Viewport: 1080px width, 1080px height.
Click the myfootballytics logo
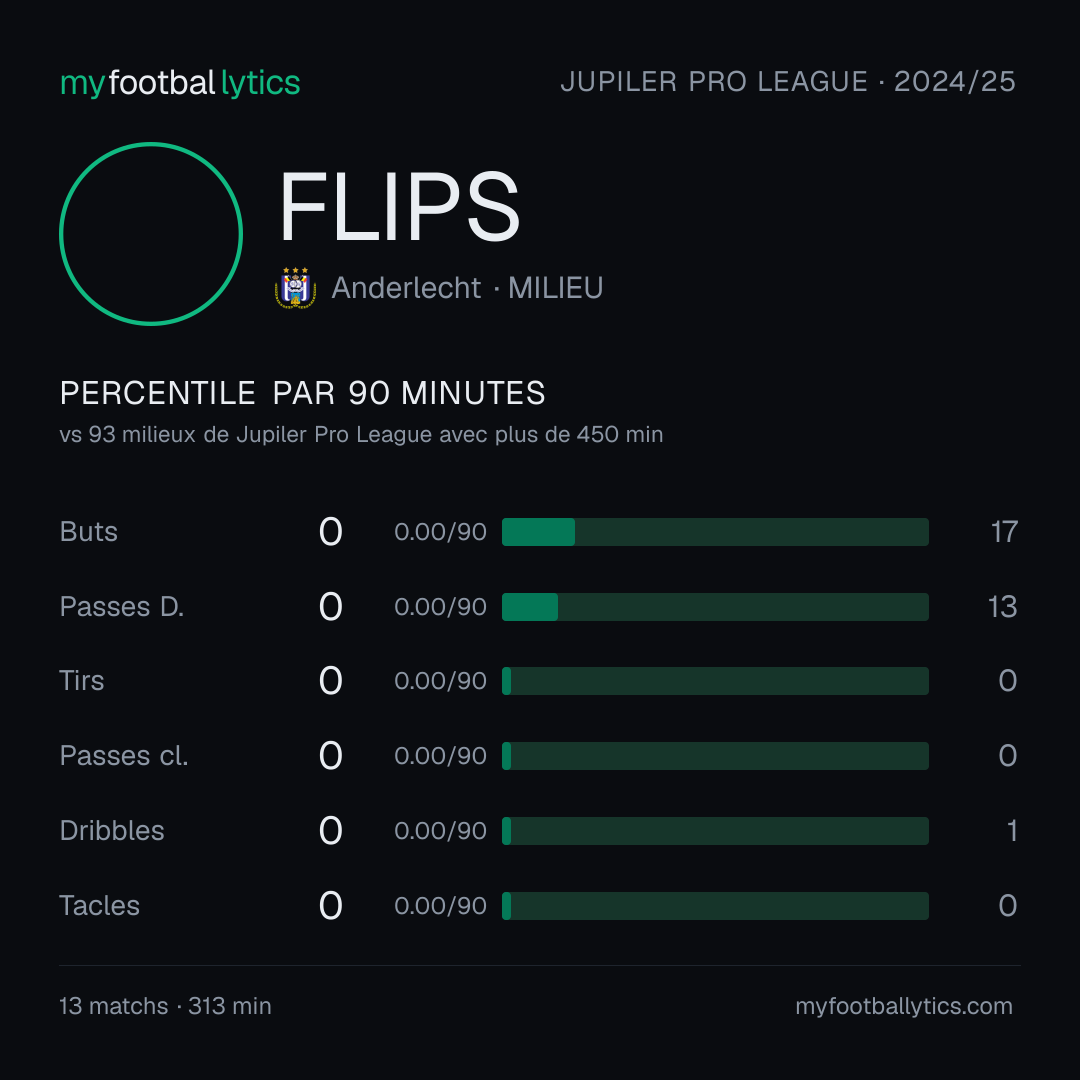[x=180, y=83]
